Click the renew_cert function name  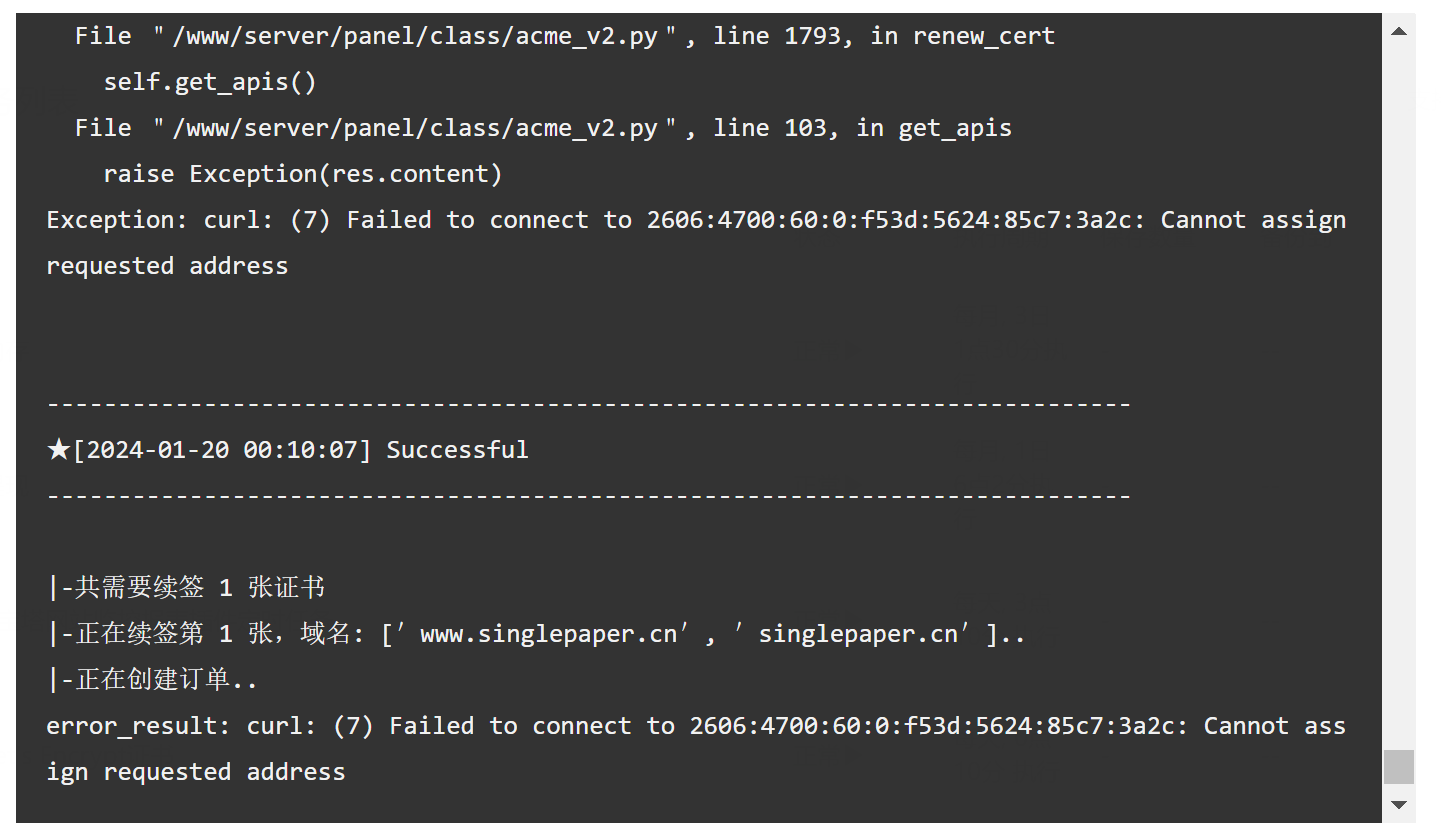tap(984, 37)
